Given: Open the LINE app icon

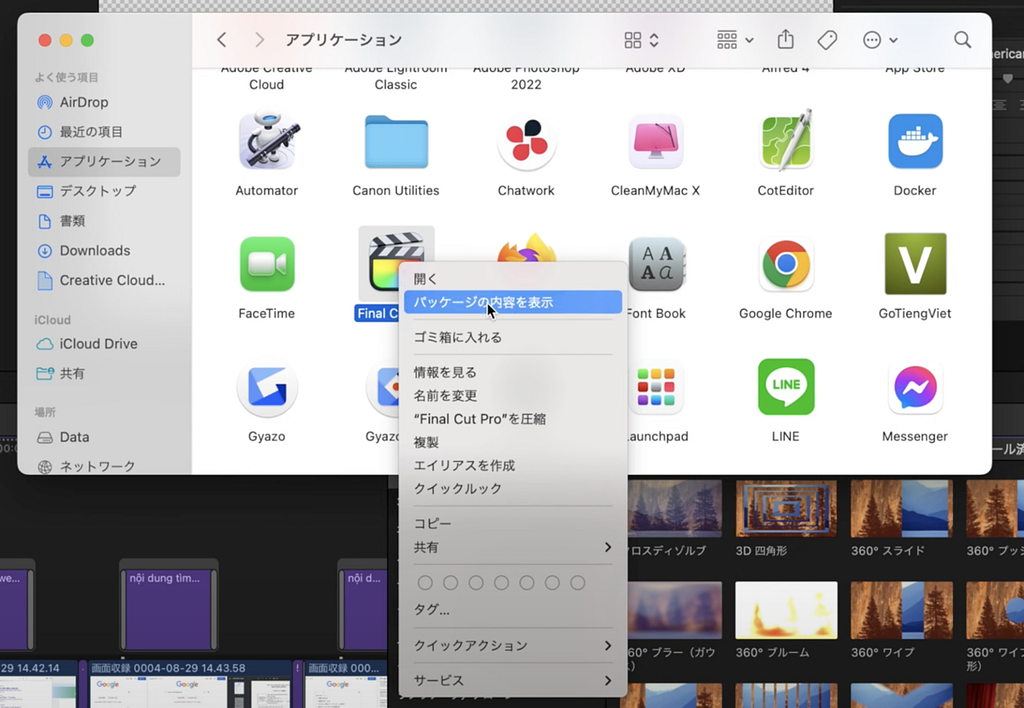Looking at the screenshot, I should tap(785, 387).
